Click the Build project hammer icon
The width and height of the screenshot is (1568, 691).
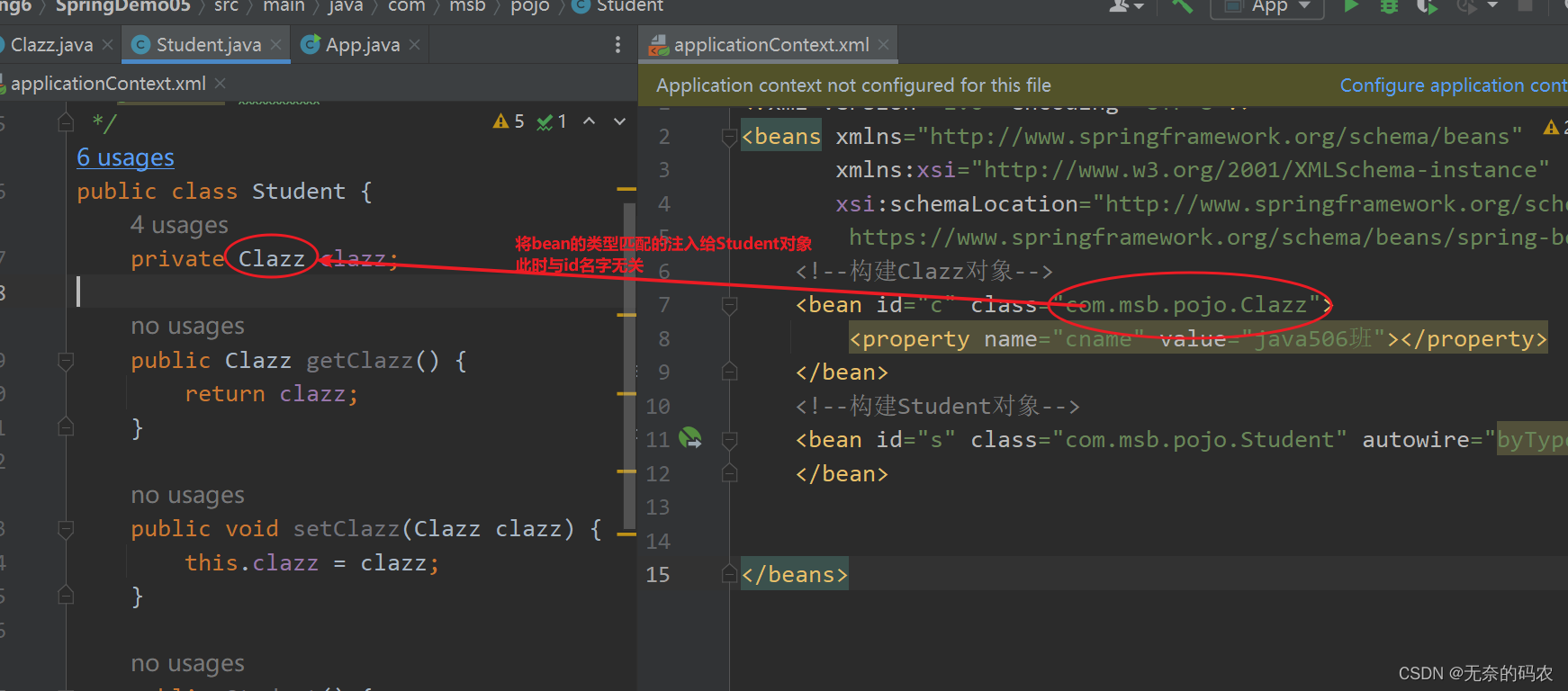point(1182,5)
